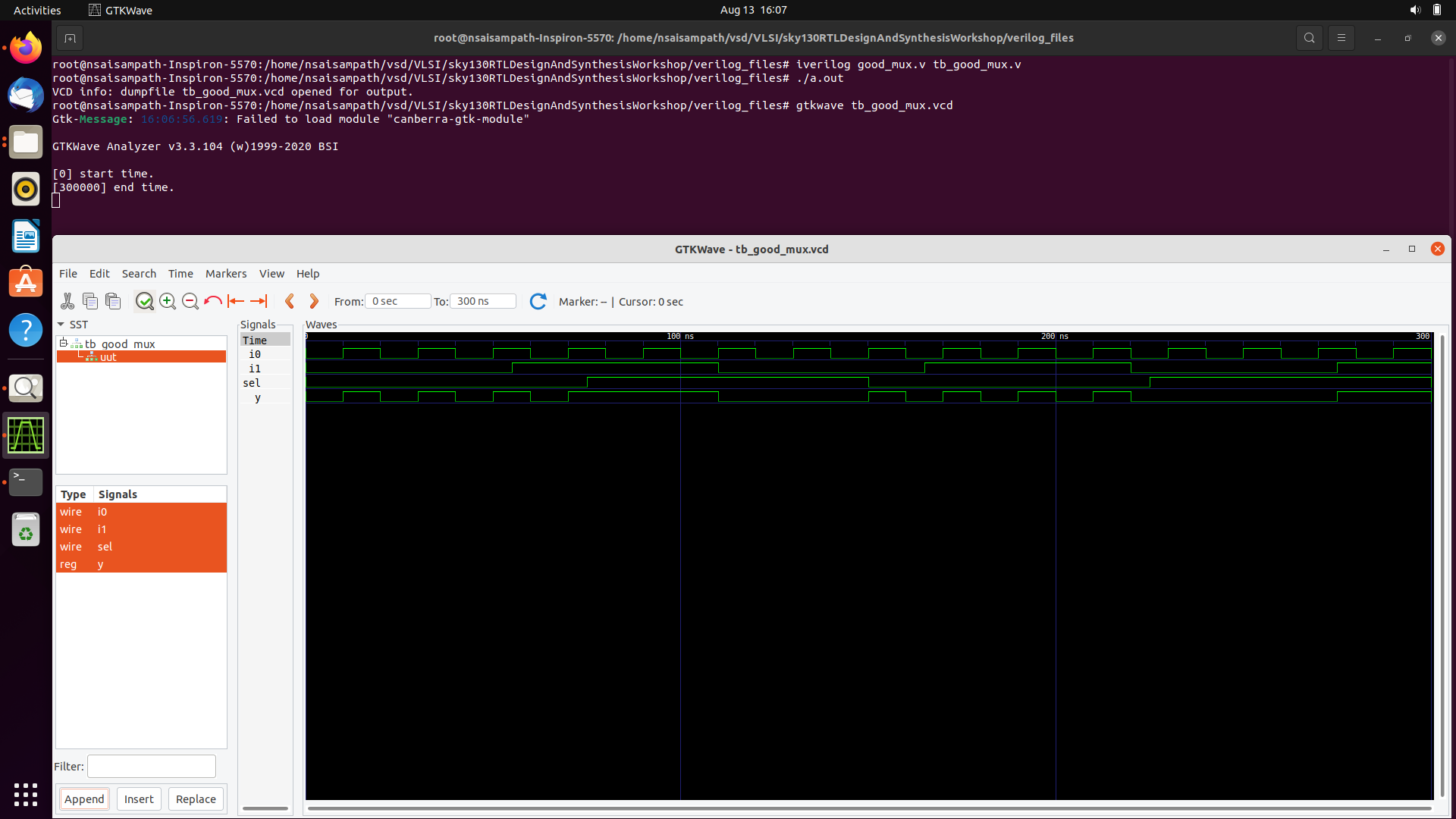1456x819 pixels.
Task: Open the Markers menu
Action: (x=225, y=274)
